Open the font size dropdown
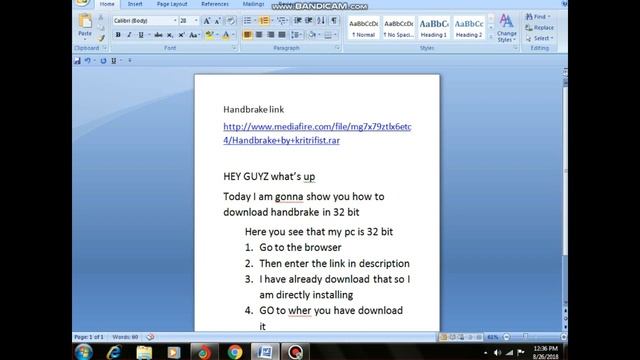This screenshot has height=360, width=640. tap(196, 20)
